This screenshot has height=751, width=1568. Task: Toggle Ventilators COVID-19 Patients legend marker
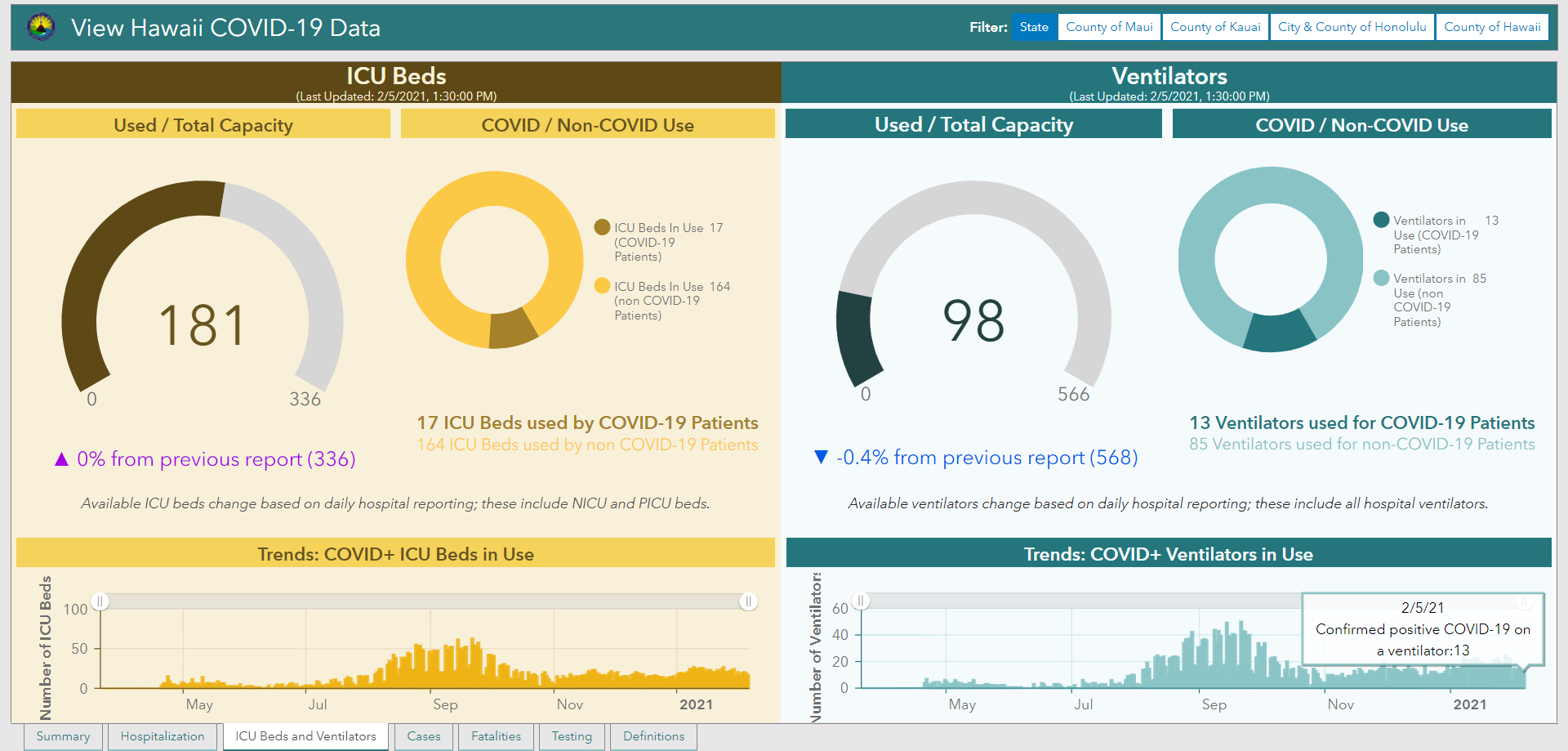tap(1382, 220)
